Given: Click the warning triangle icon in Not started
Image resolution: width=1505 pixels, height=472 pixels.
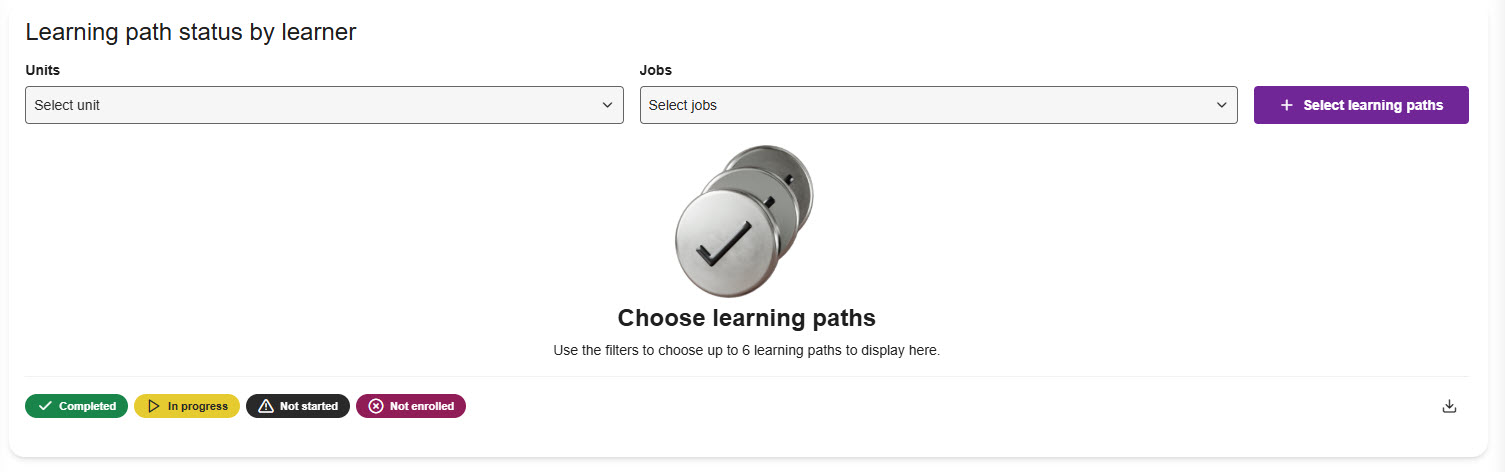Looking at the screenshot, I should (x=265, y=406).
